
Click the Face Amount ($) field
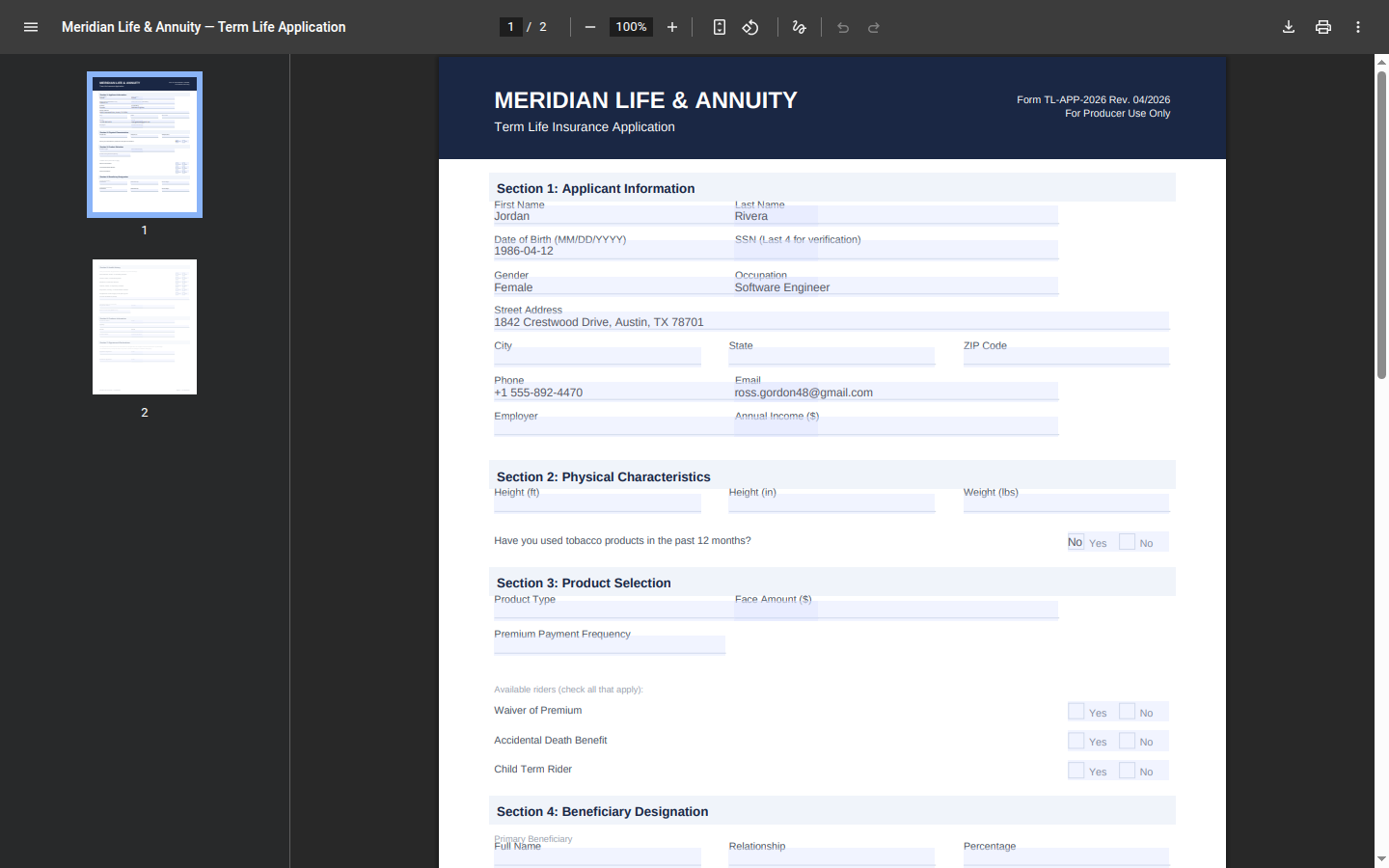896,610
